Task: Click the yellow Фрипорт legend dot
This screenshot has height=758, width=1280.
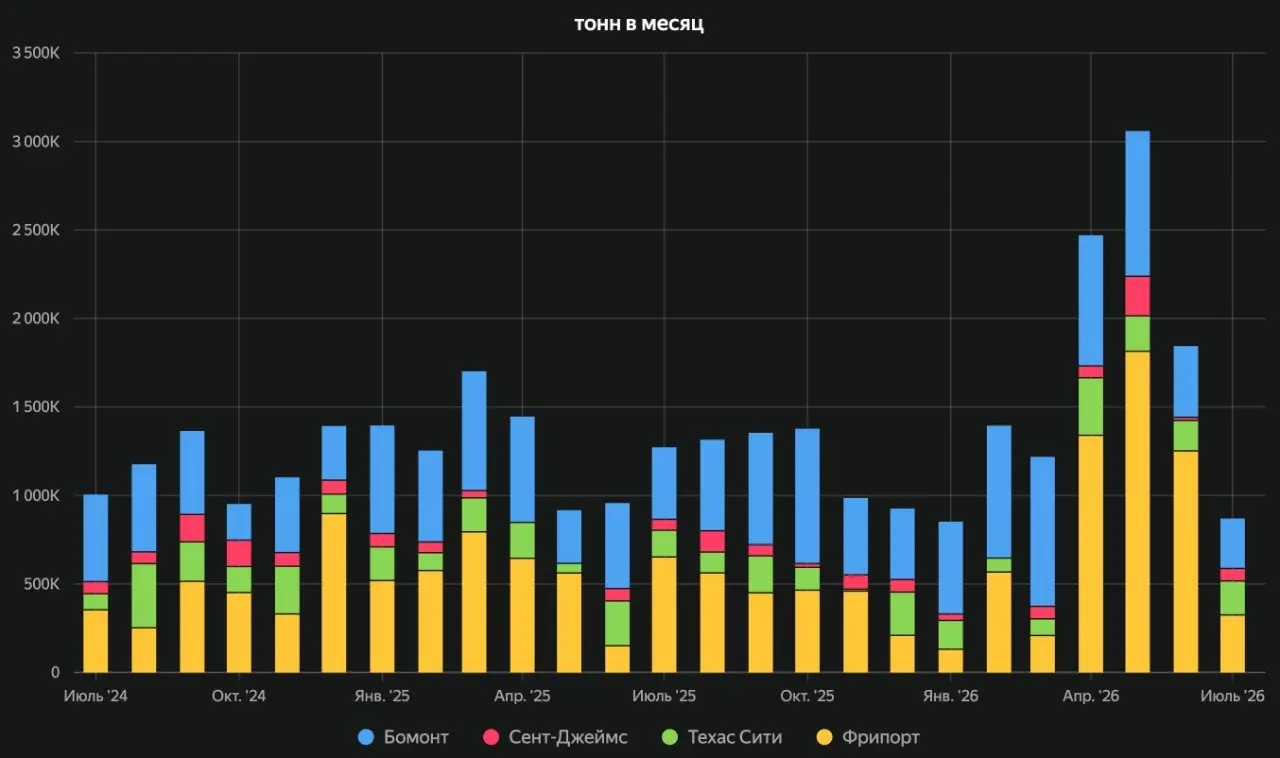Action: 824,737
